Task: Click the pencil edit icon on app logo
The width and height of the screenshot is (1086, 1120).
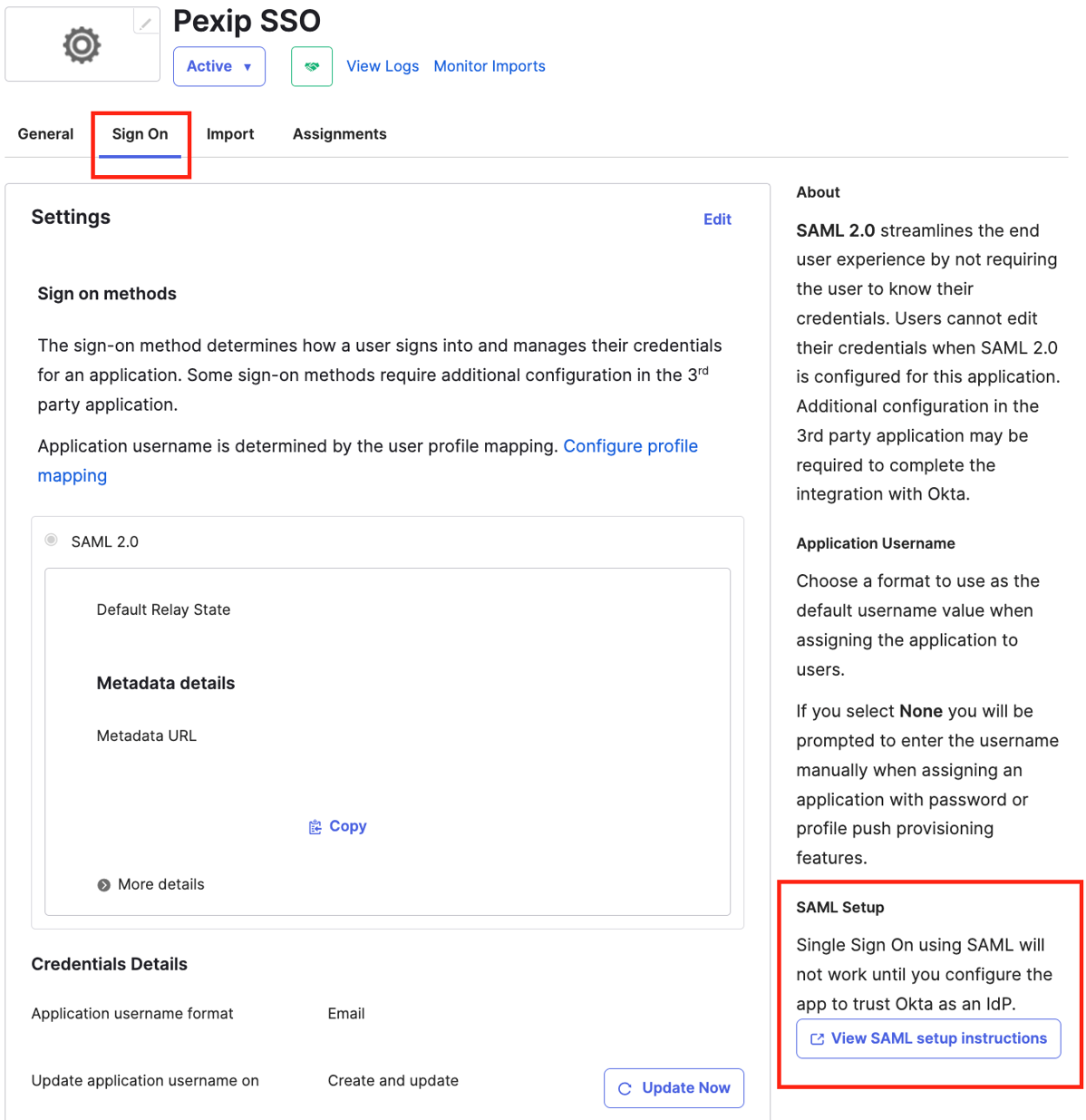Action: (x=146, y=24)
